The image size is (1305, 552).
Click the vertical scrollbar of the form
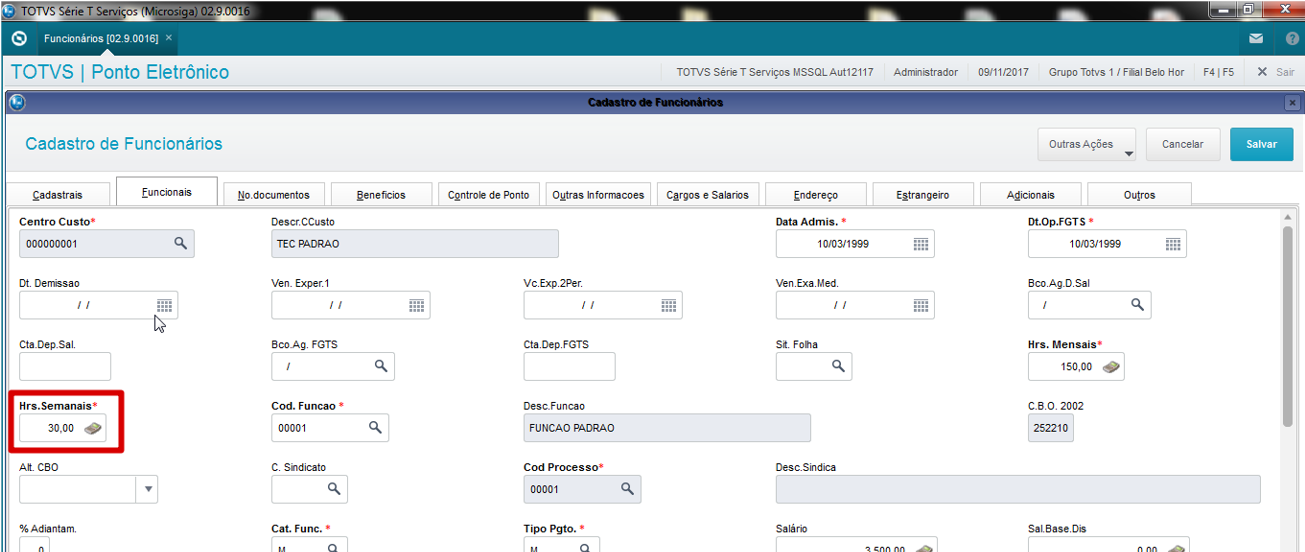point(1288,326)
